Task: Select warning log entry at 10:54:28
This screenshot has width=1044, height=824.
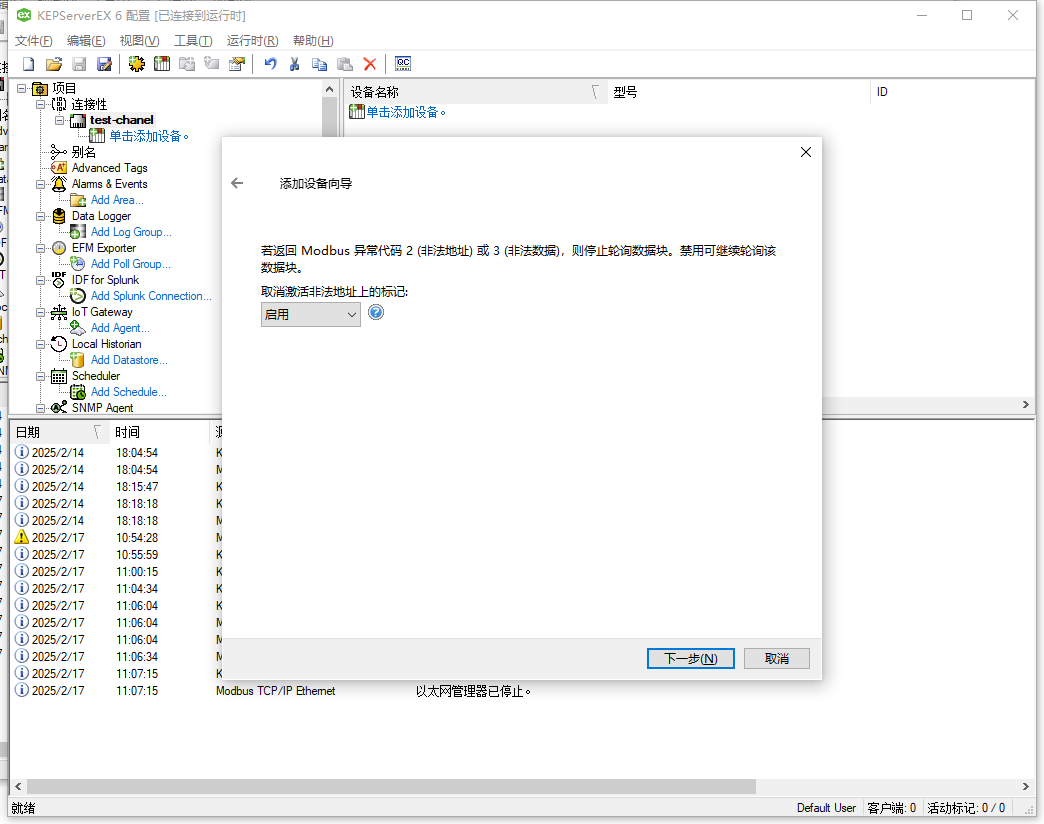Action: click(x=117, y=537)
